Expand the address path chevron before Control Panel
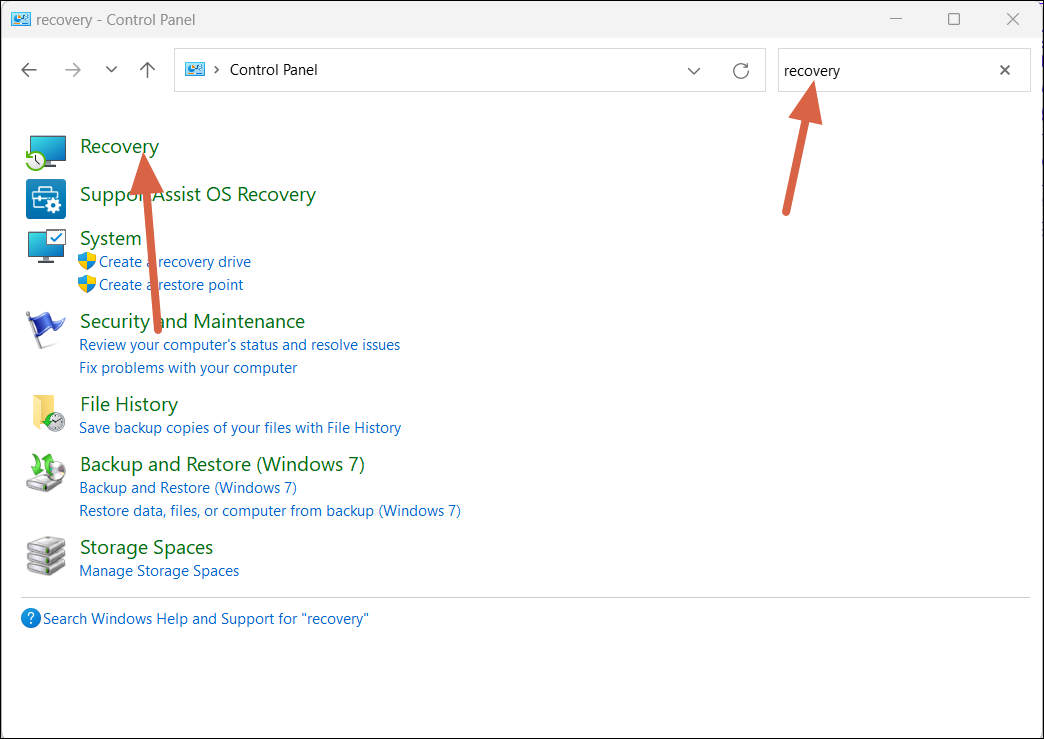This screenshot has width=1044, height=739. pyautogui.click(x=217, y=70)
